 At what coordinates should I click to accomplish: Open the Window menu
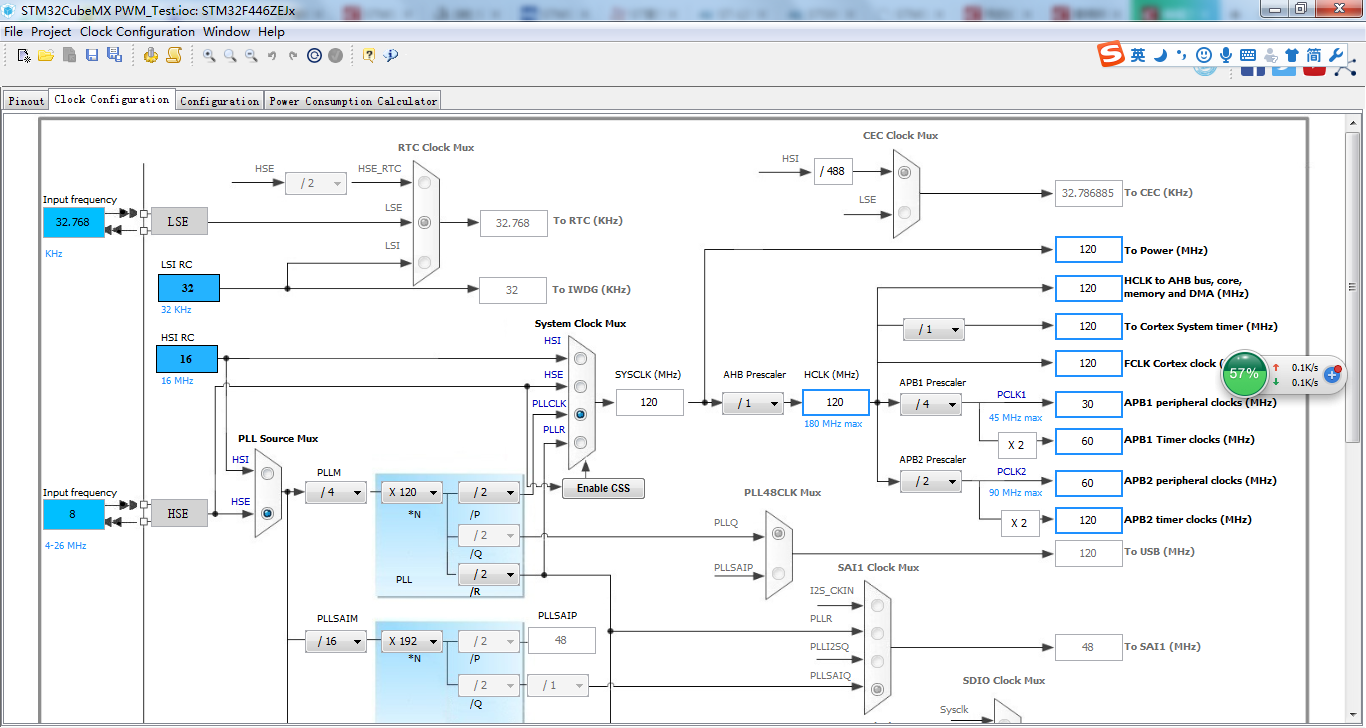(x=226, y=31)
